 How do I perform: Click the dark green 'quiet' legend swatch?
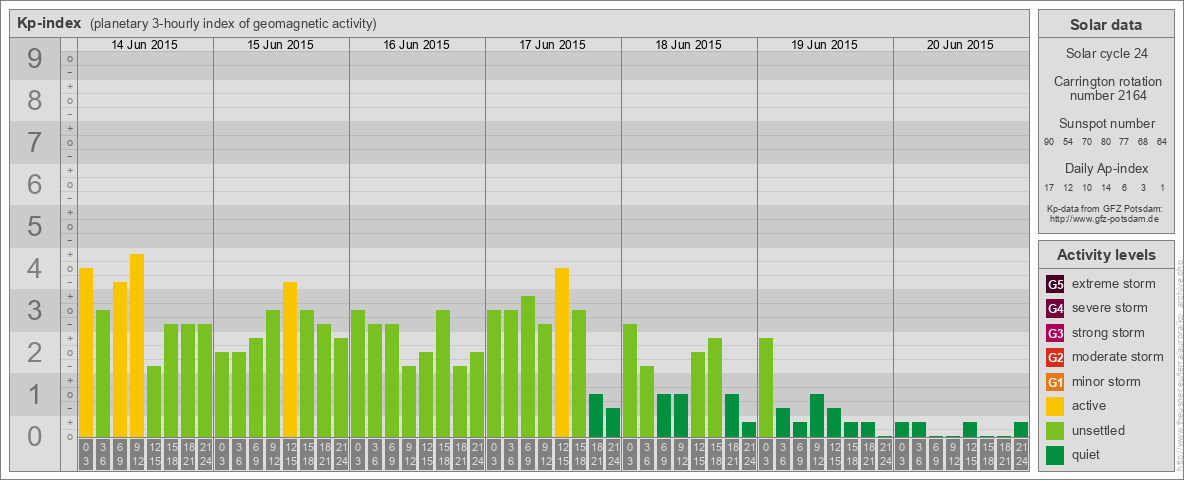[1055, 455]
